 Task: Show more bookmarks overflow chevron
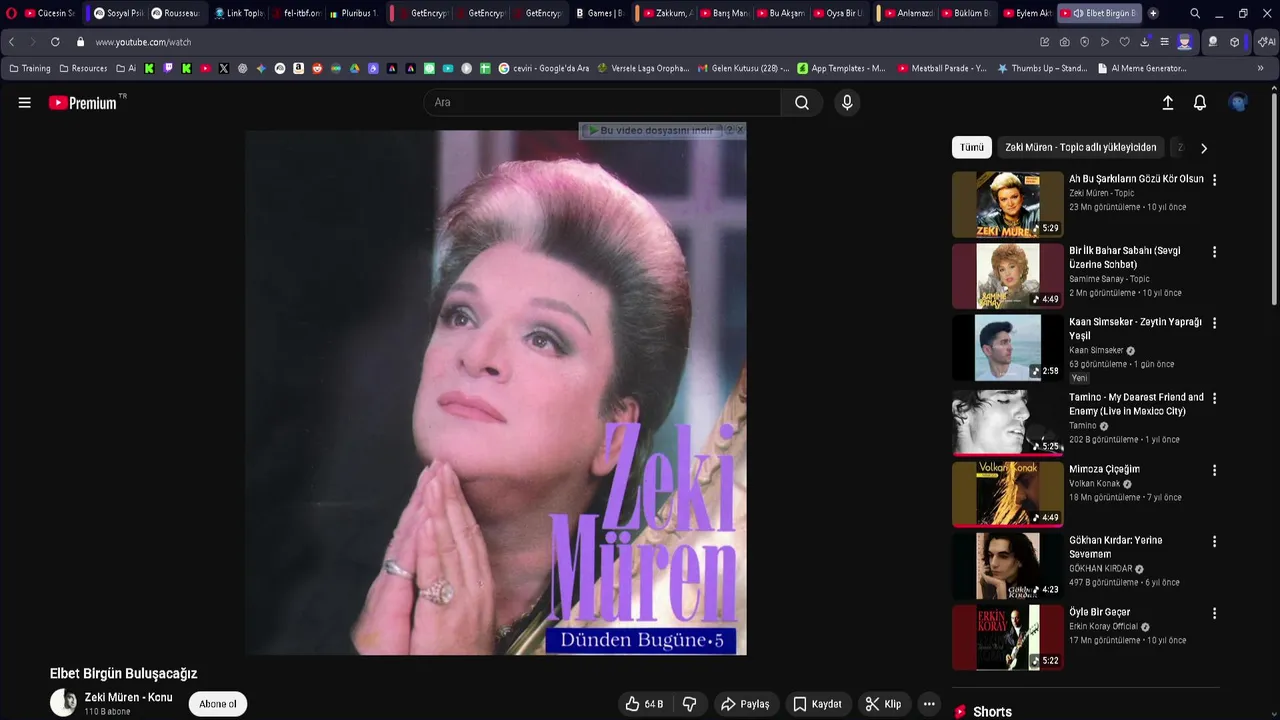(1260, 68)
